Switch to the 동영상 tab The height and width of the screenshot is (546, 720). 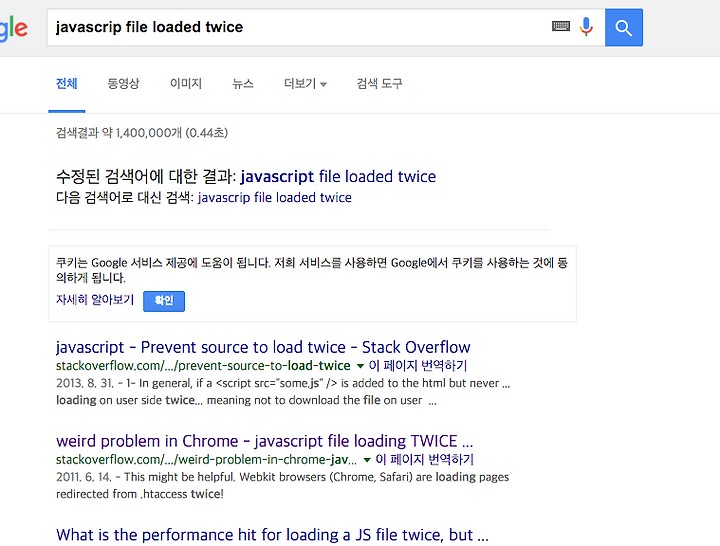point(123,84)
